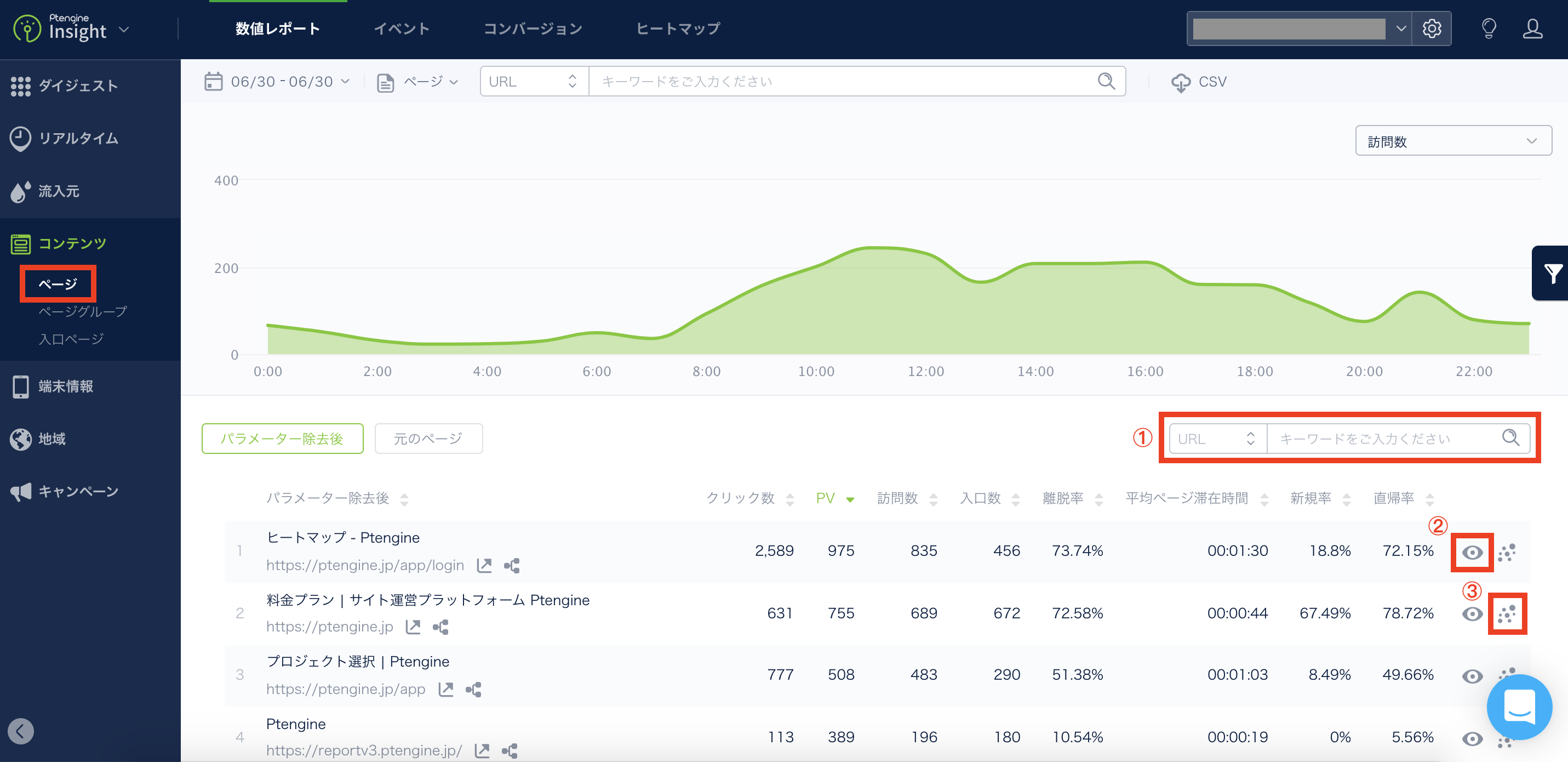Open 端末情報 in sidebar
Screen dimensions: 1568x762
[53, 386]
